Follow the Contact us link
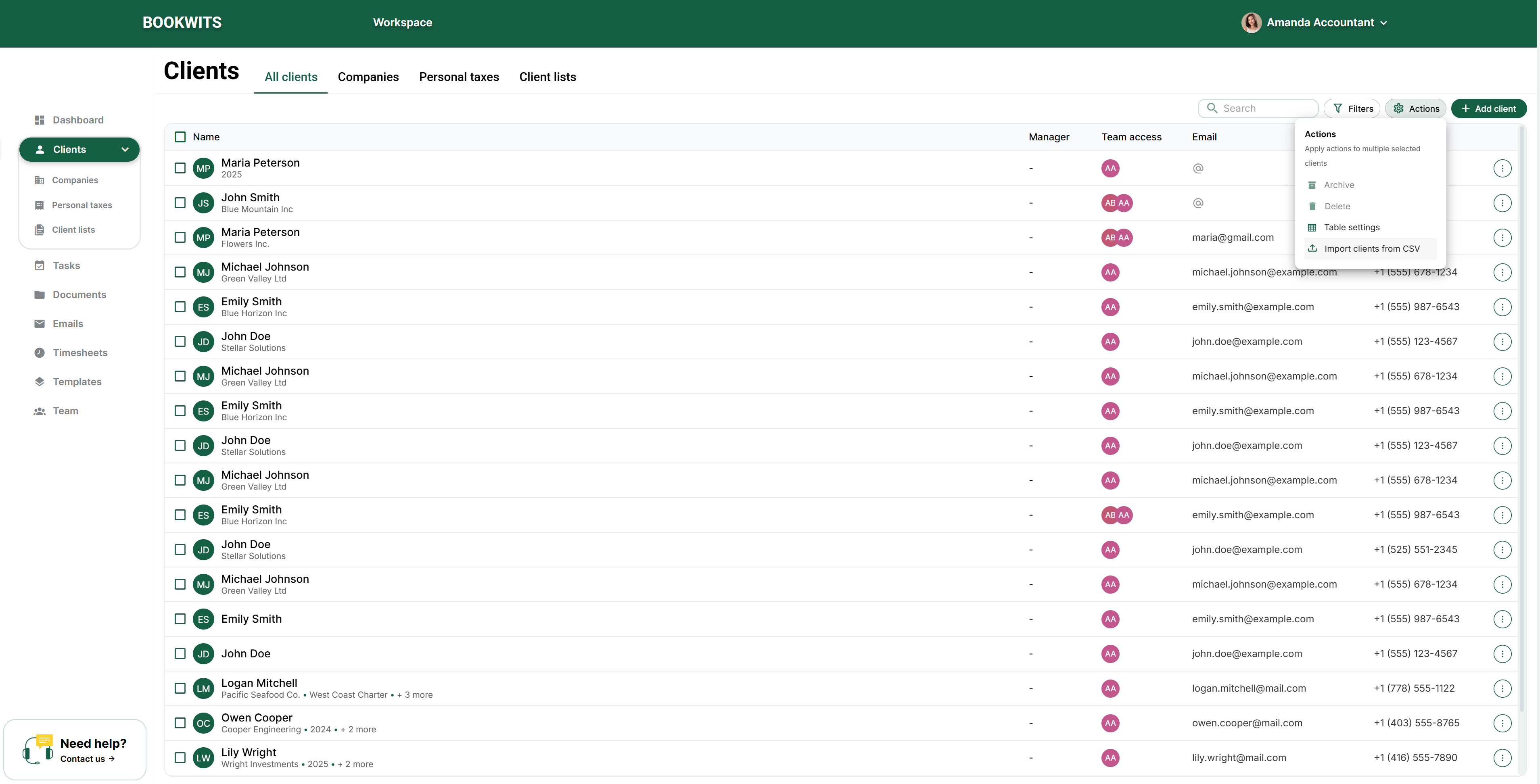 click(x=87, y=759)
